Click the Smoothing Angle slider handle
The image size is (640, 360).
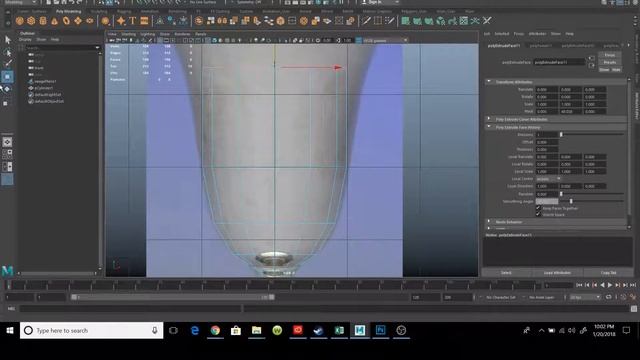tap(571, 201)
